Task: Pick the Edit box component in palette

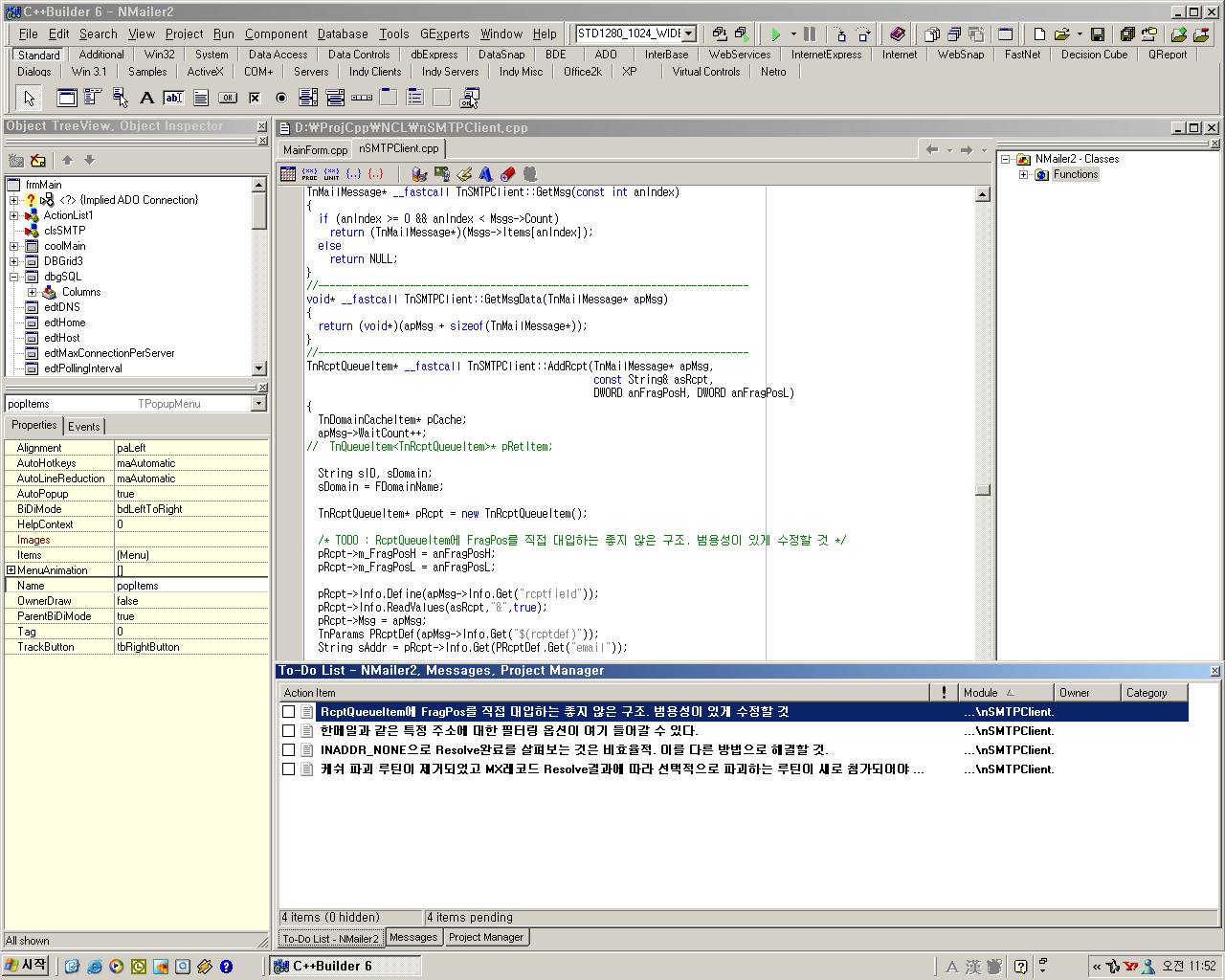Action: pos(173,98)
